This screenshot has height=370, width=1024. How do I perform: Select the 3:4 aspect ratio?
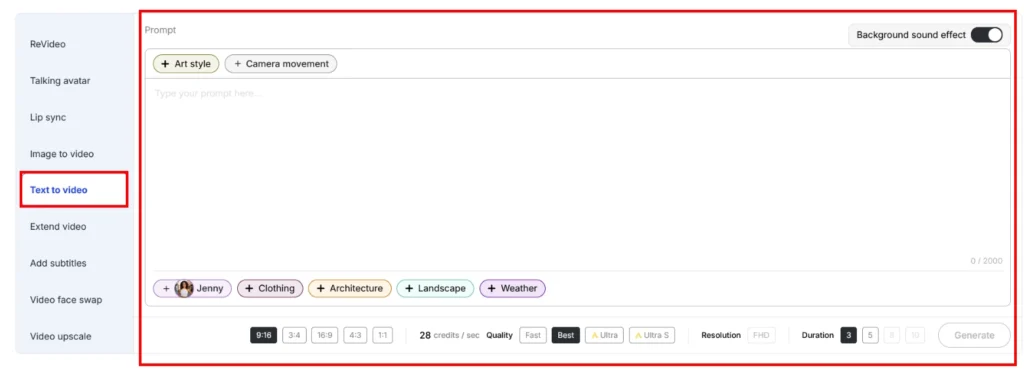295,335
